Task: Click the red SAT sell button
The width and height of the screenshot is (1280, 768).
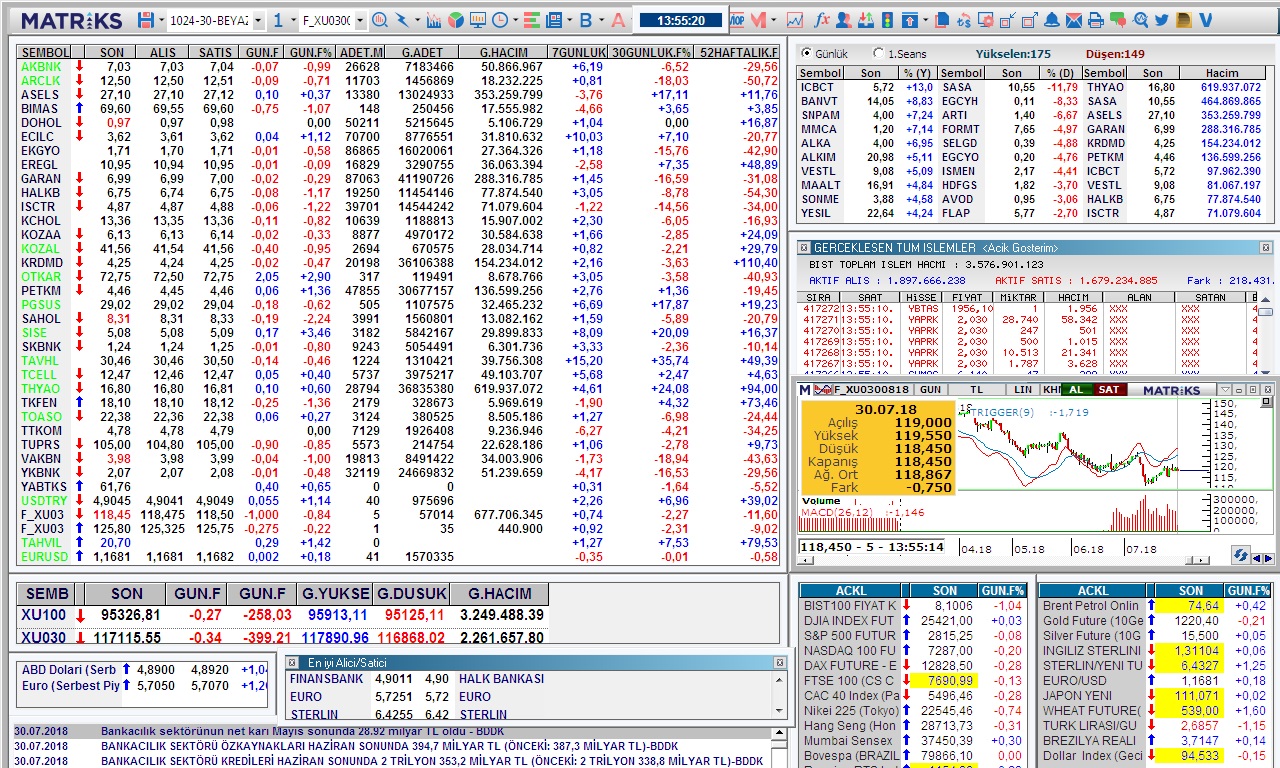Action: [1108, 389]
